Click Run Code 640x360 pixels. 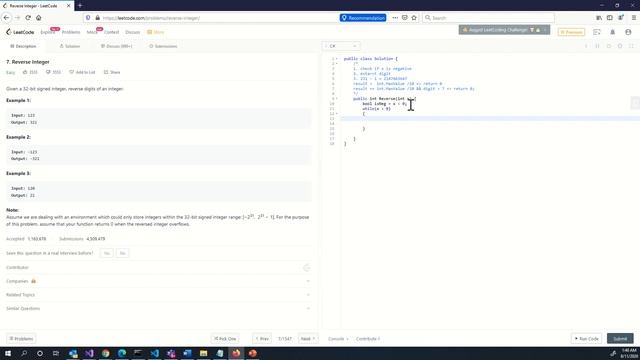click(587, 339)
